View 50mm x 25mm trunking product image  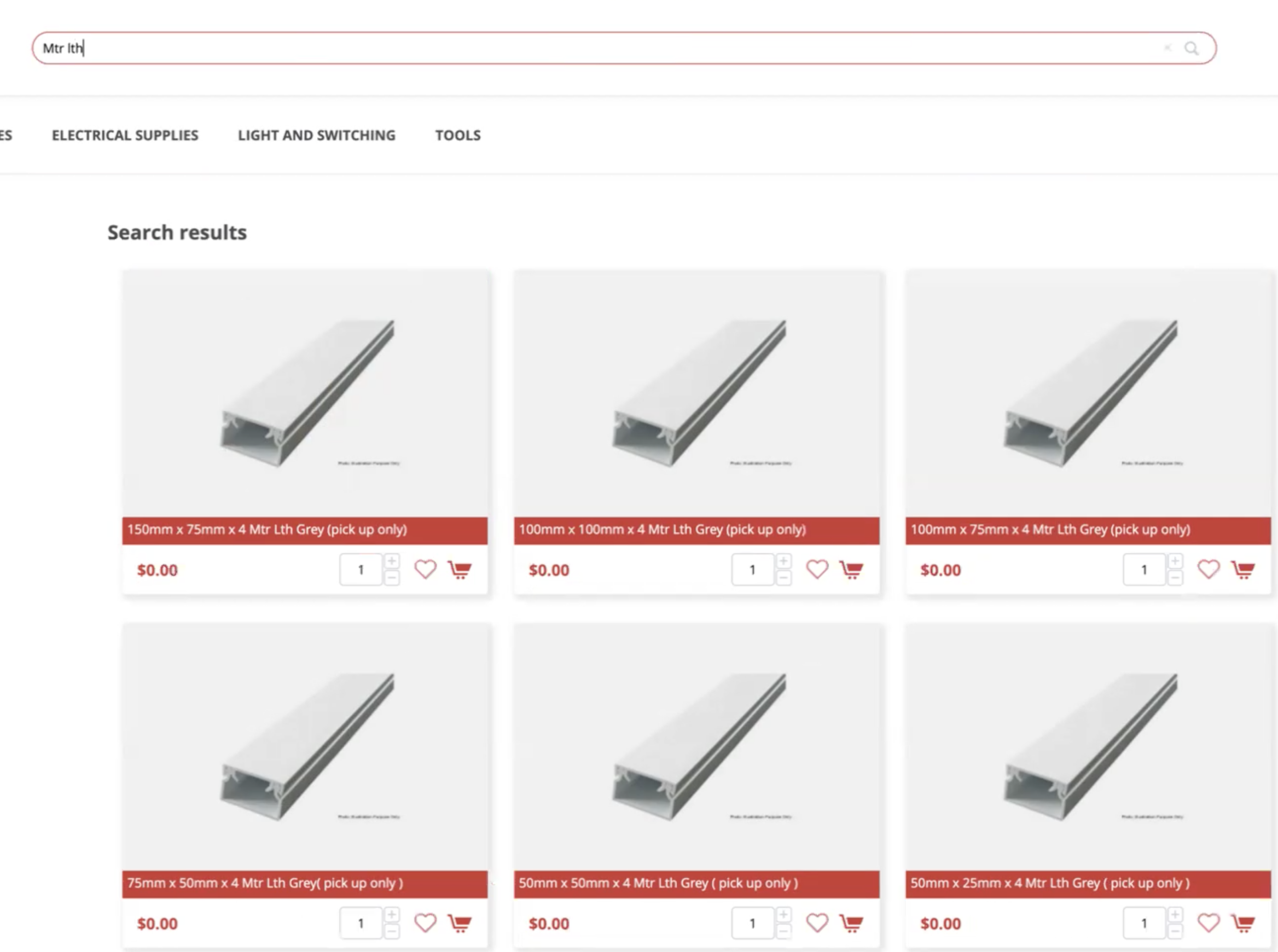pos(1088,747)
